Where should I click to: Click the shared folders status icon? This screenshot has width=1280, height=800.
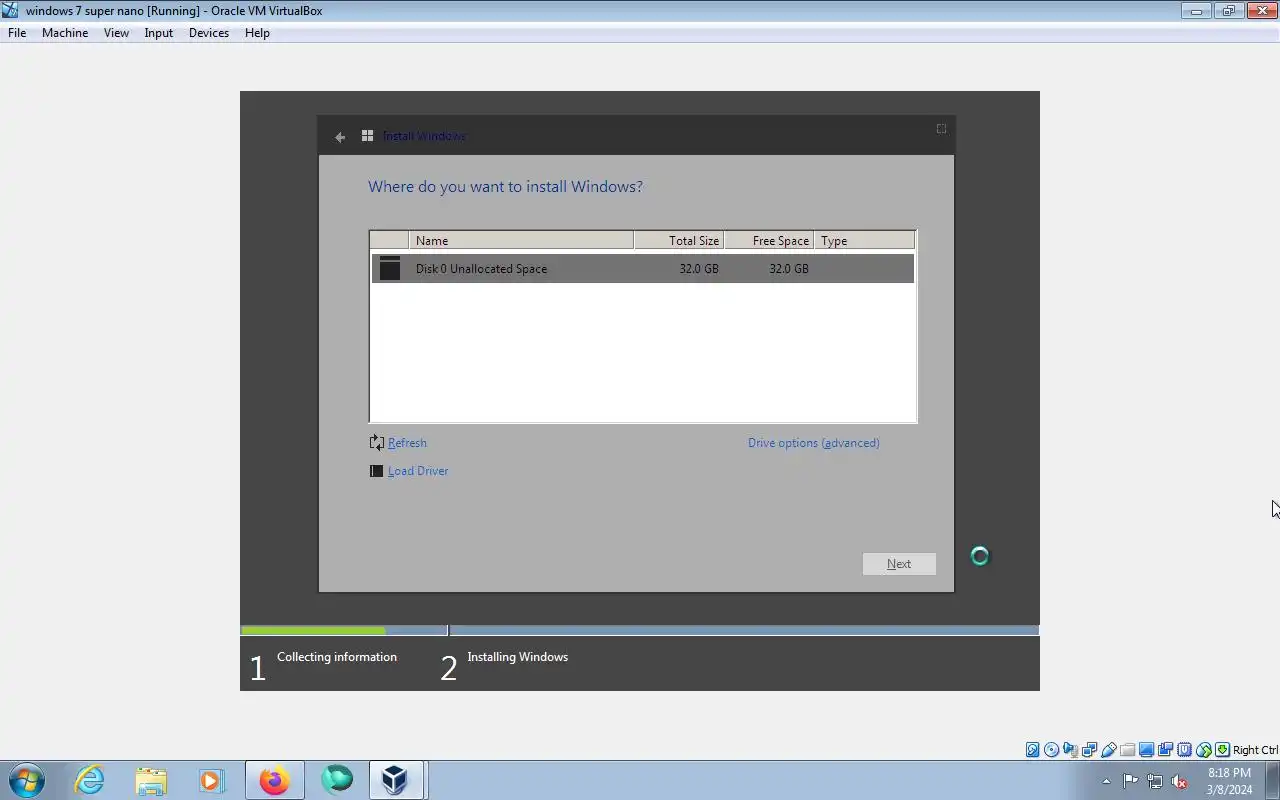1127,750
